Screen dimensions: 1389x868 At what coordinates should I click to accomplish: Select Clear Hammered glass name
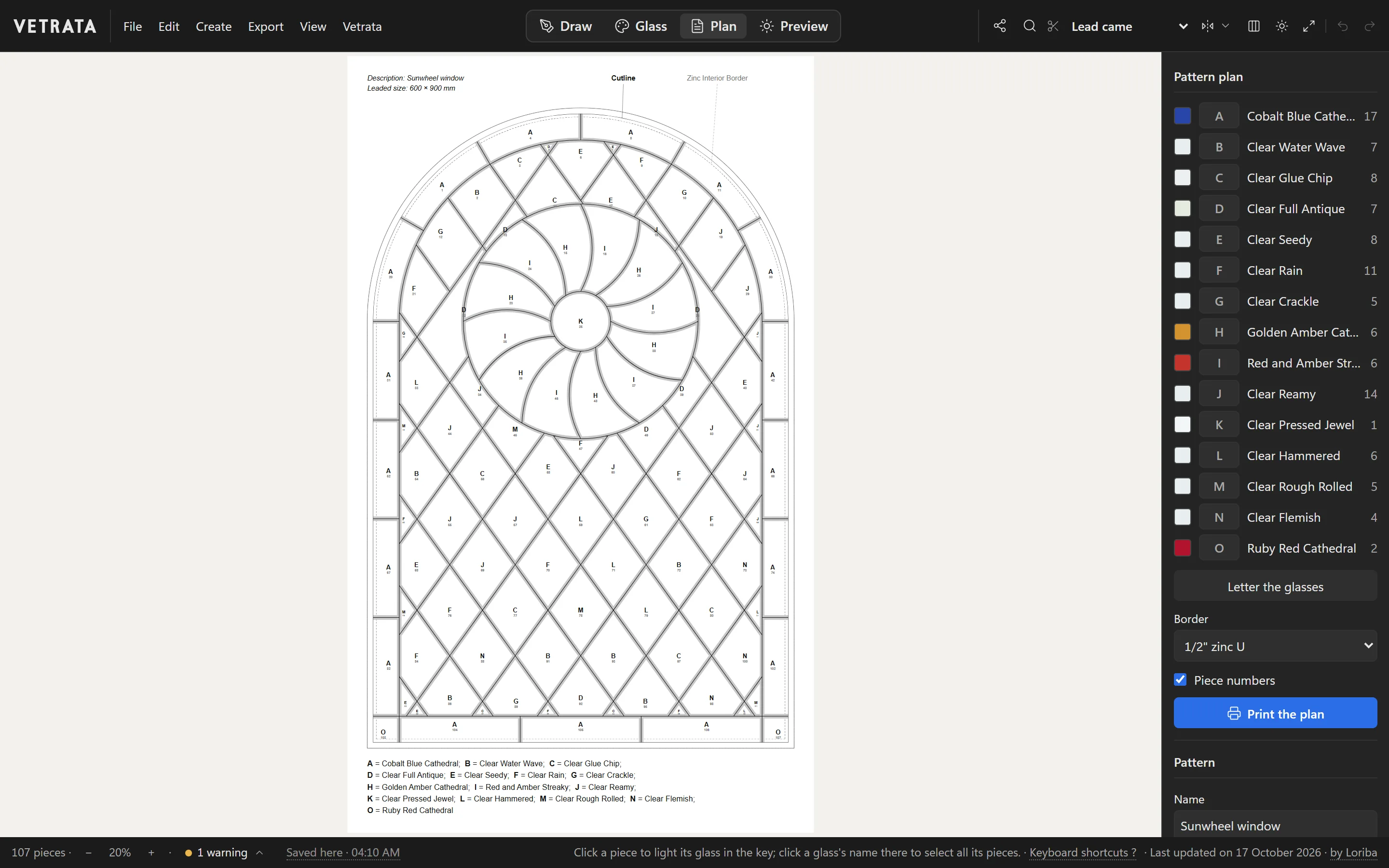[1293, 456]
